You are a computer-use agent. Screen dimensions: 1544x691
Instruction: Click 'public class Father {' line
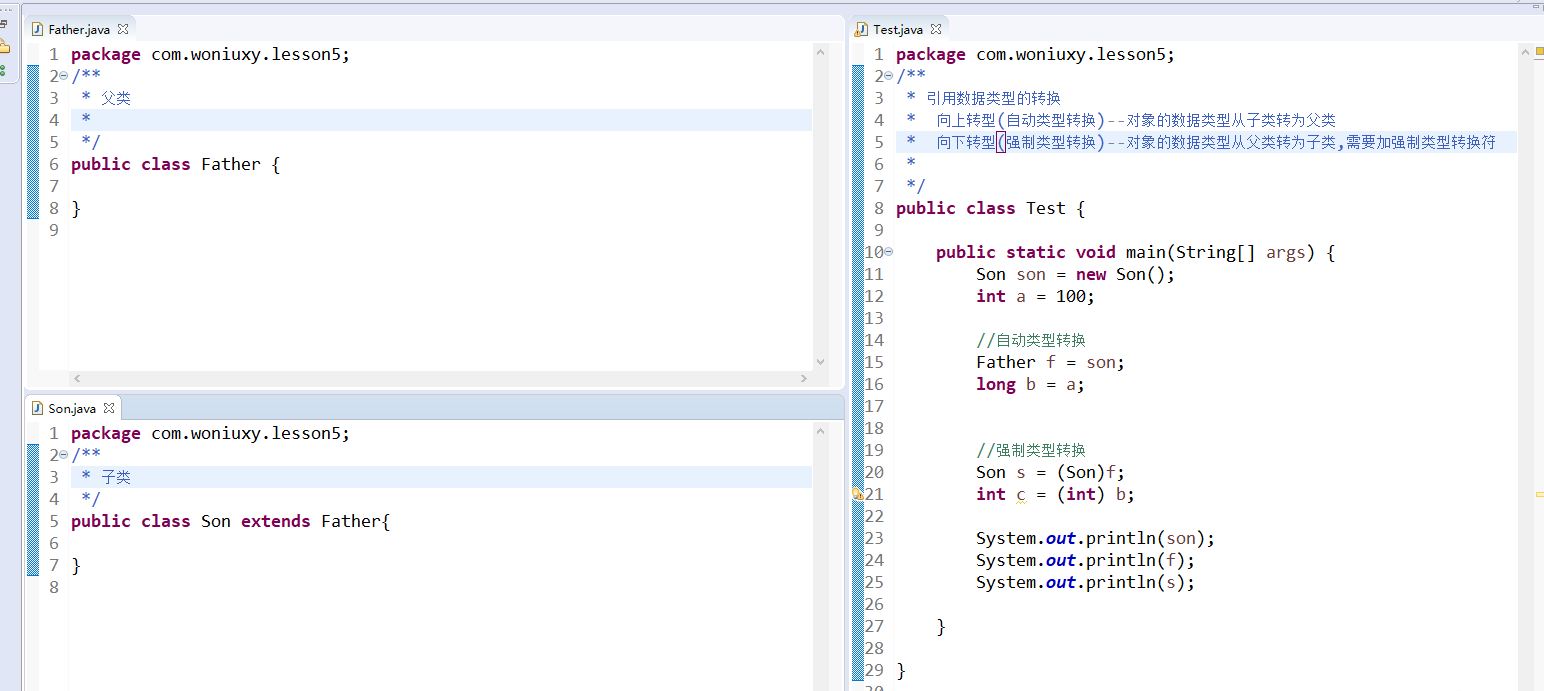pos(176,164)
